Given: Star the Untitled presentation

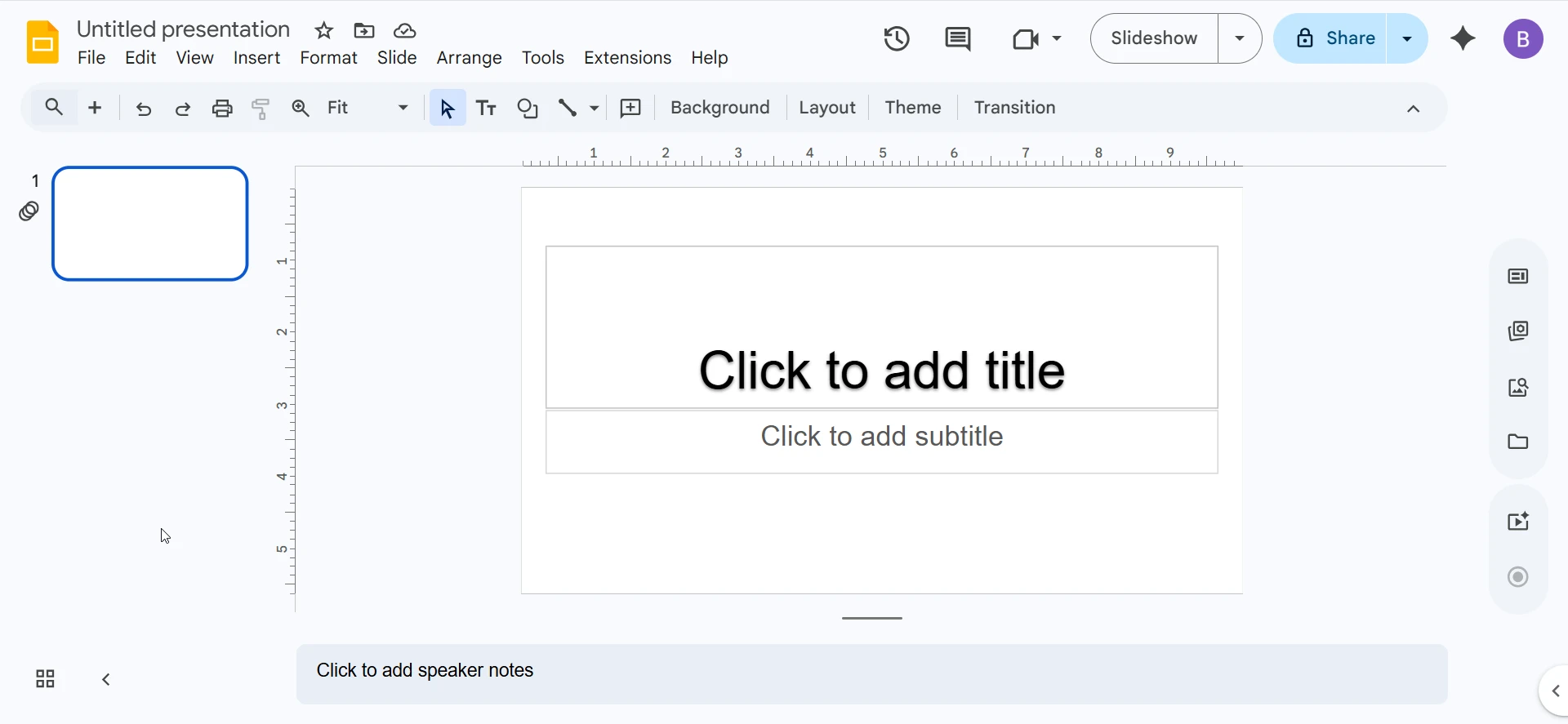Looking at the screenshot, I should [324, 31].
